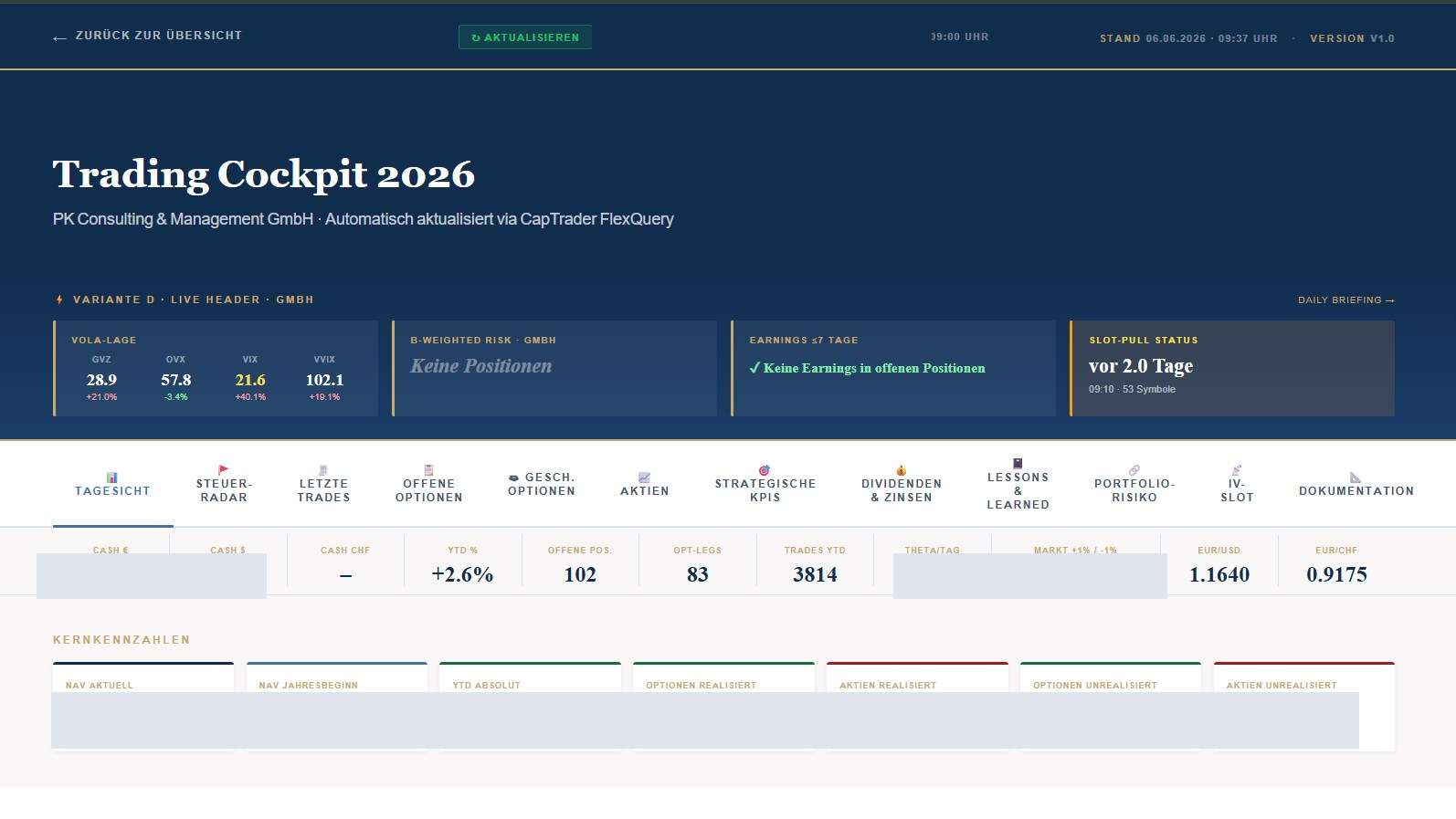The width and height of the screenshot is (1456, 819).
Task: Click the Dokumentation ruler icon
Action: coord(1356,478)
